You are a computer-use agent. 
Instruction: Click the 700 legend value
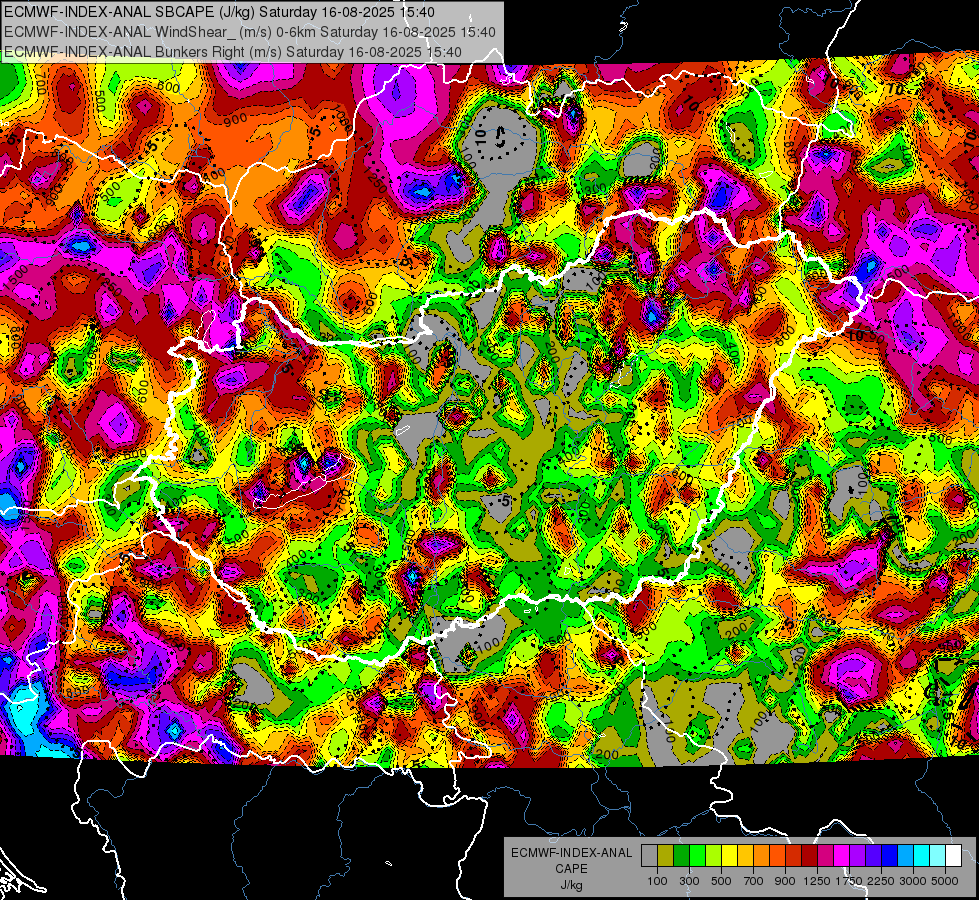coord(754,881)
